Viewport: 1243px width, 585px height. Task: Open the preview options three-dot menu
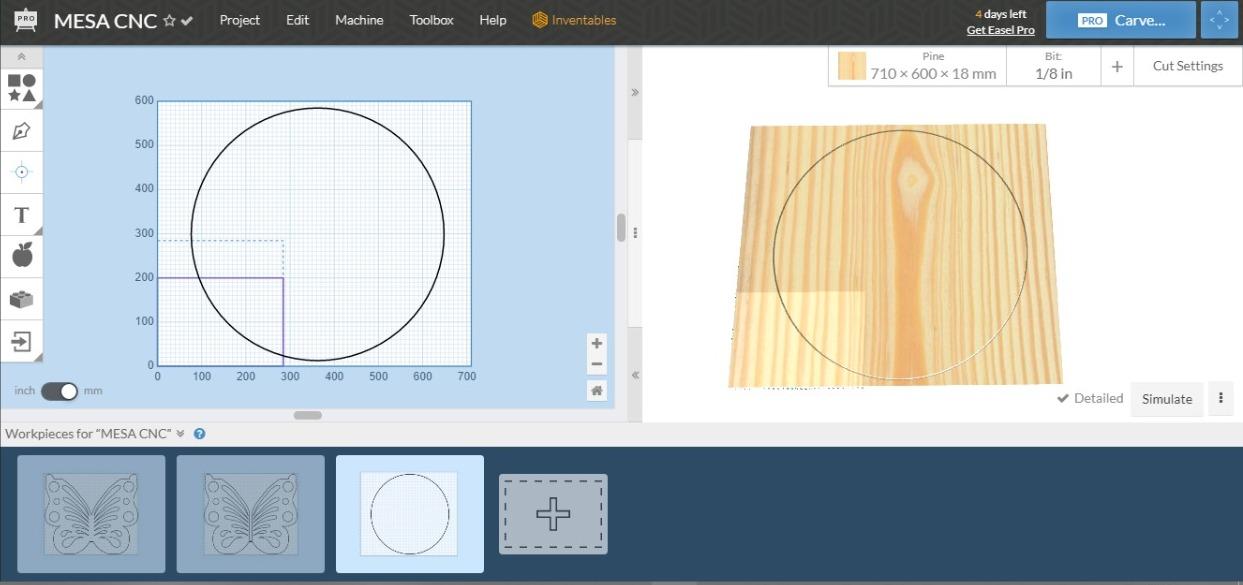click(x=1220, y=398)
